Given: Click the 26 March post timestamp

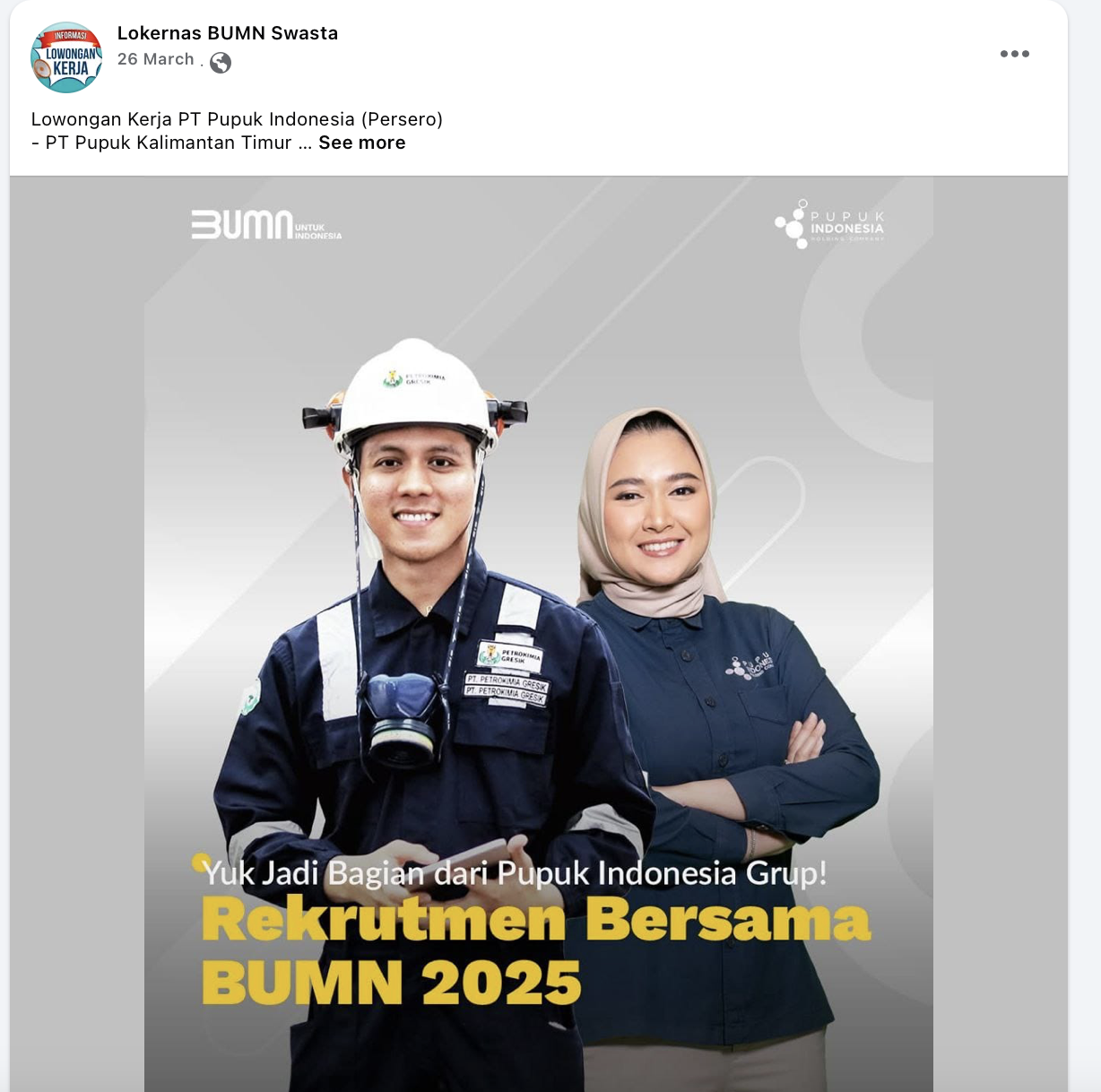Looking at the screenshot, I should [x=155, y=59].
